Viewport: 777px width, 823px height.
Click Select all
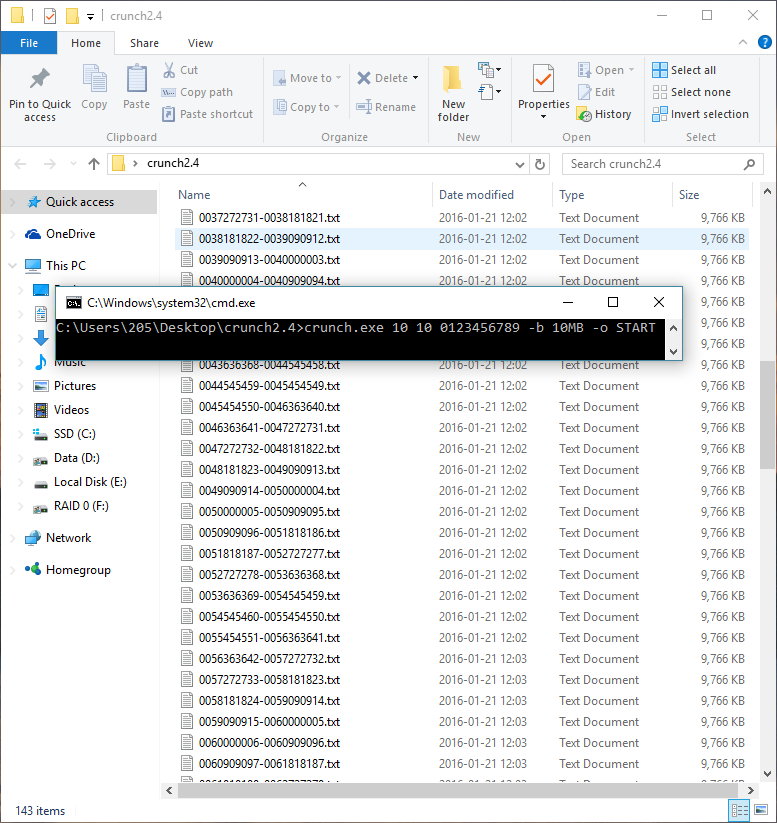(684, 70)
